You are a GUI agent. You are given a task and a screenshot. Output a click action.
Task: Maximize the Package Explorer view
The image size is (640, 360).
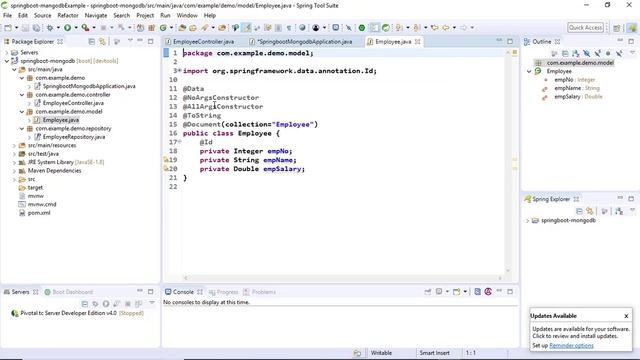click(151, 41)
